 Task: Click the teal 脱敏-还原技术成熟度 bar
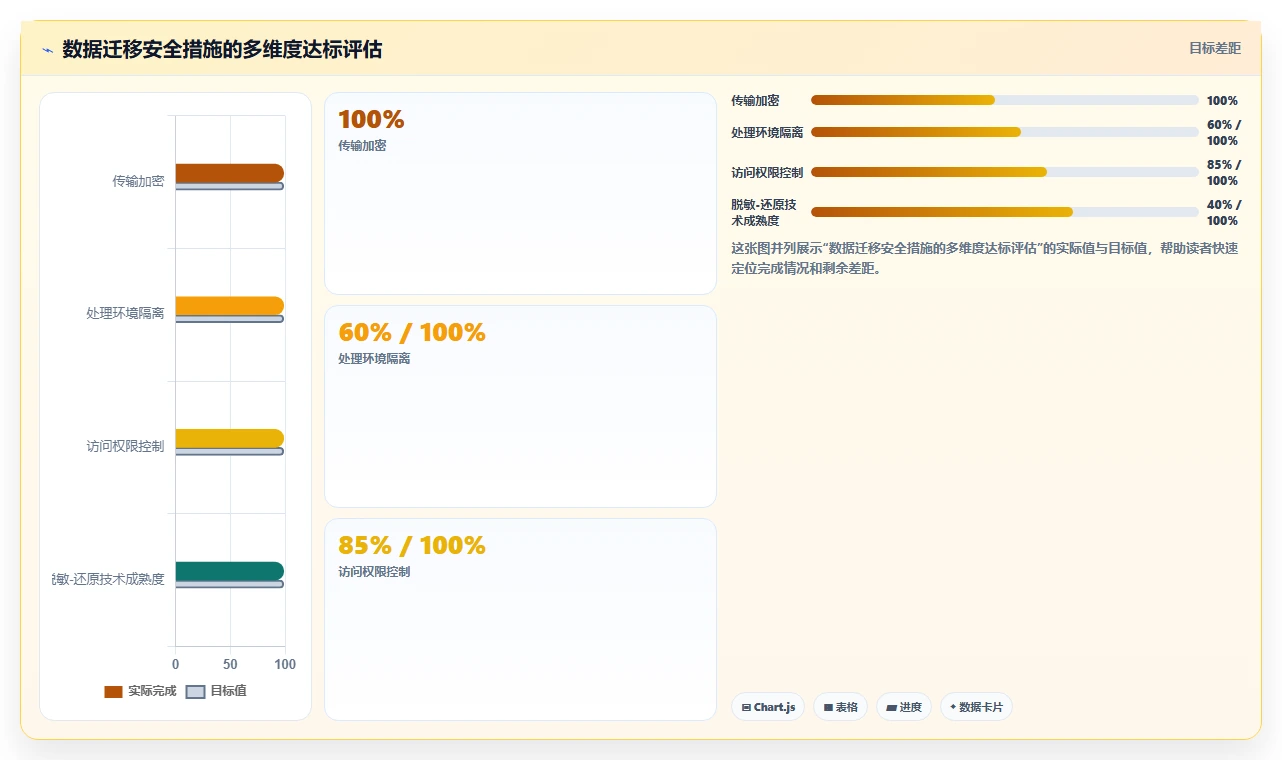tap(230, 571)
